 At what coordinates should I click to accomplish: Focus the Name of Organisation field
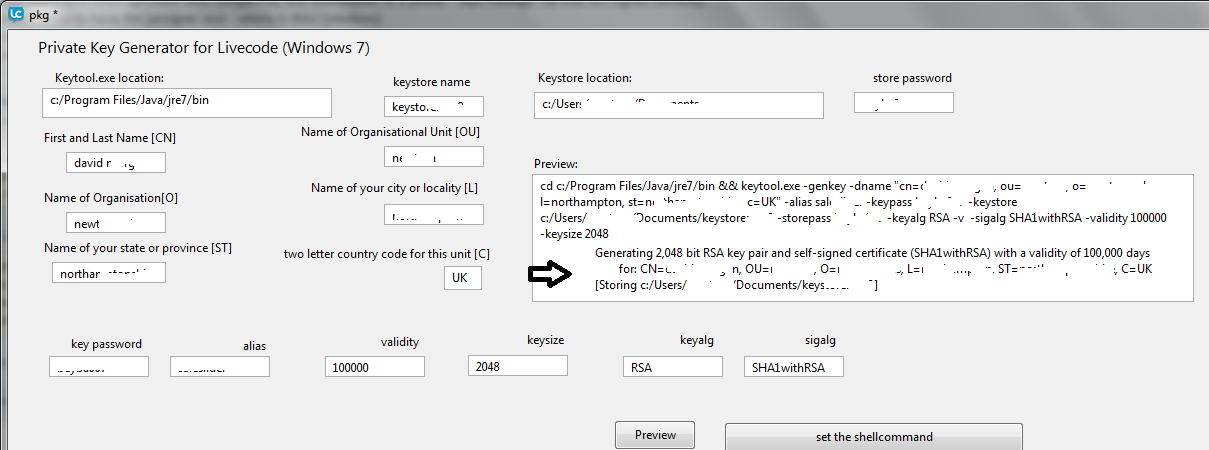pos(116,222)
